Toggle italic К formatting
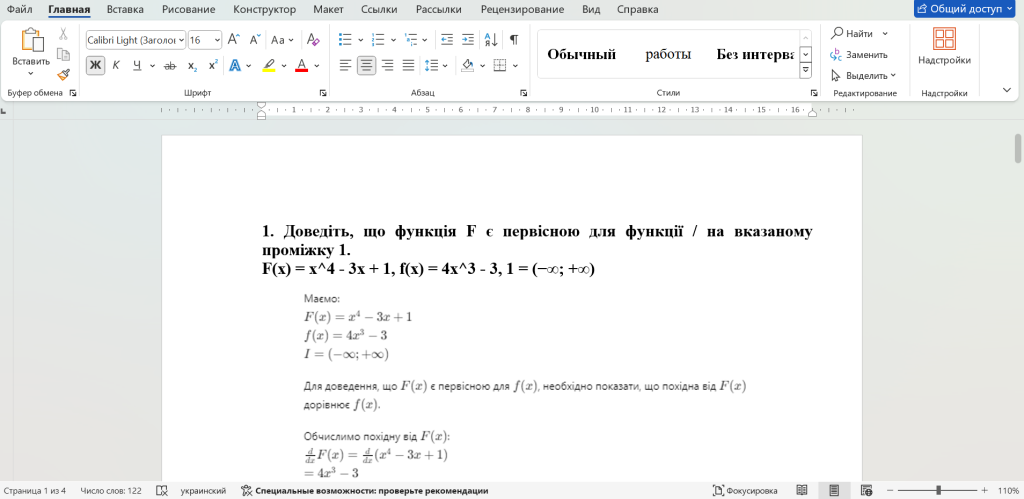1024x499 pixels. tap(116, 65)
